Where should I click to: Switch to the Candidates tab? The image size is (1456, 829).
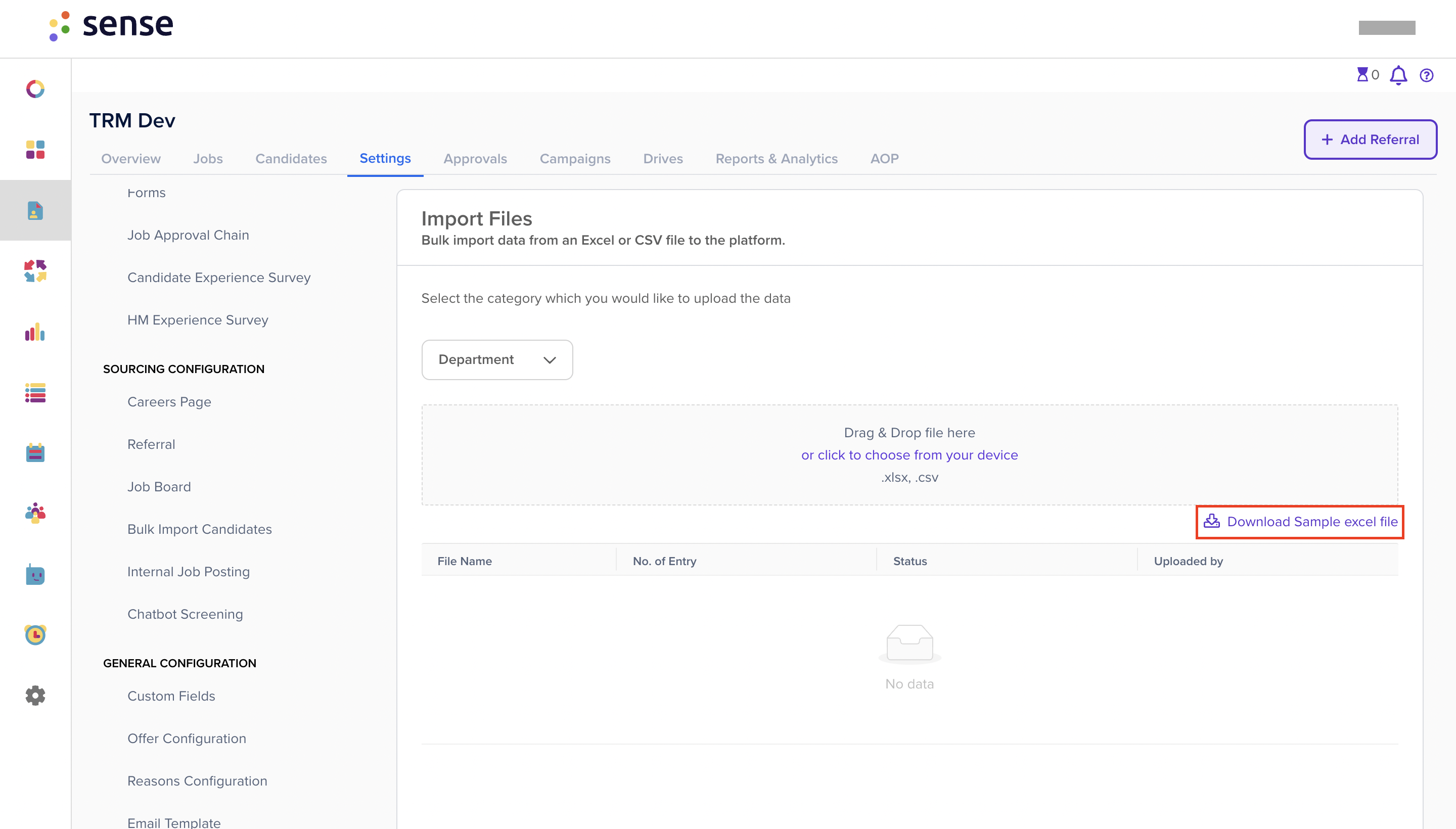[291, 159]
